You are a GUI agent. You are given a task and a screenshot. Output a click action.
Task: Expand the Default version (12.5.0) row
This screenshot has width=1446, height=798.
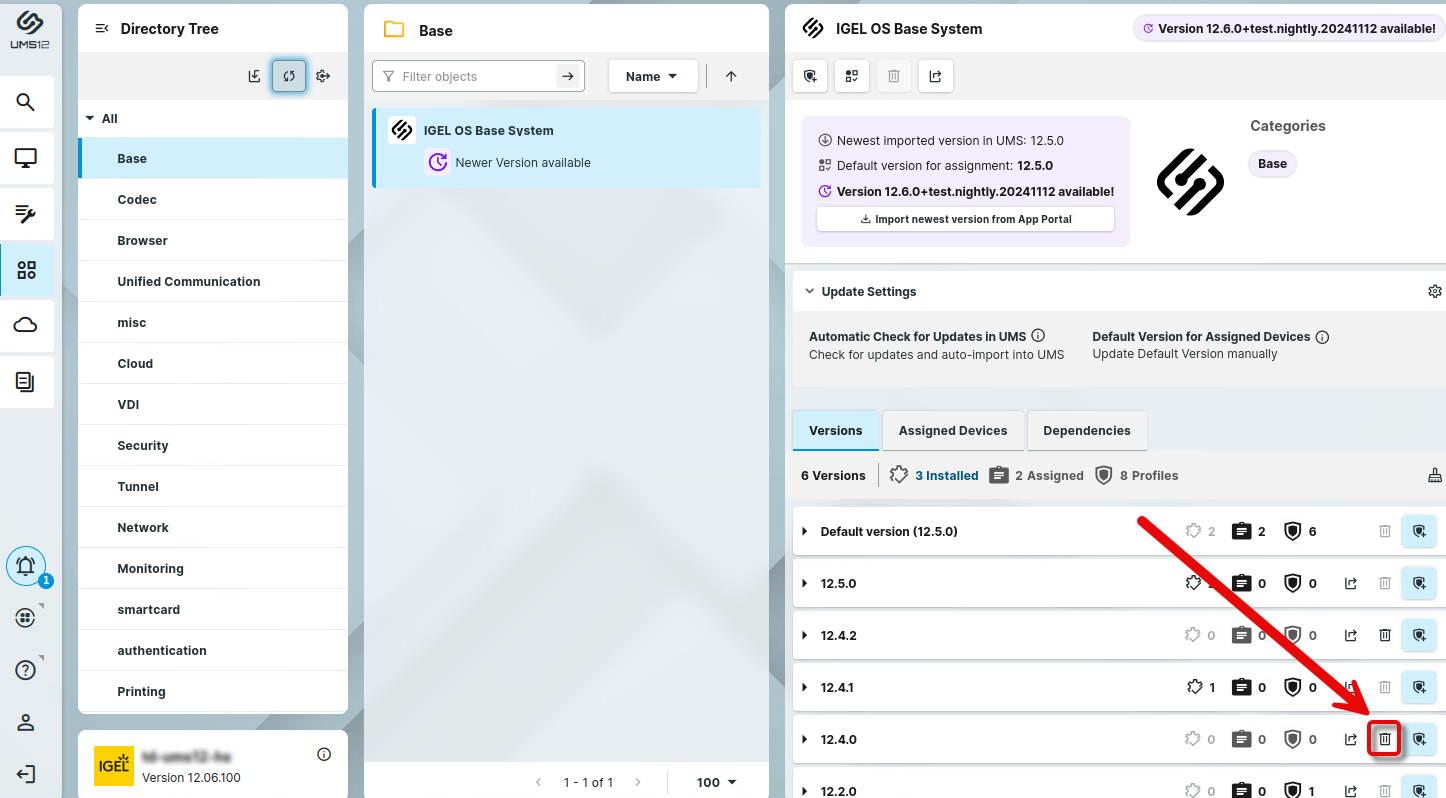coord(805,532)
